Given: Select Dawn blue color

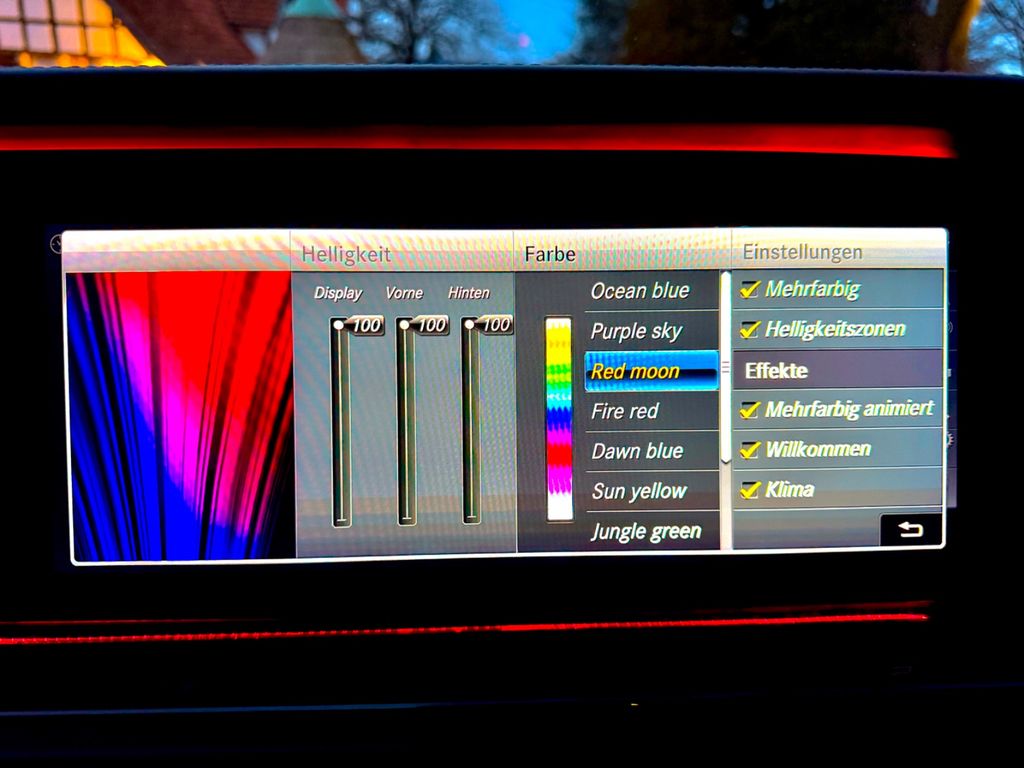Looking at the screenshot, I should click(x=637, y=451).
